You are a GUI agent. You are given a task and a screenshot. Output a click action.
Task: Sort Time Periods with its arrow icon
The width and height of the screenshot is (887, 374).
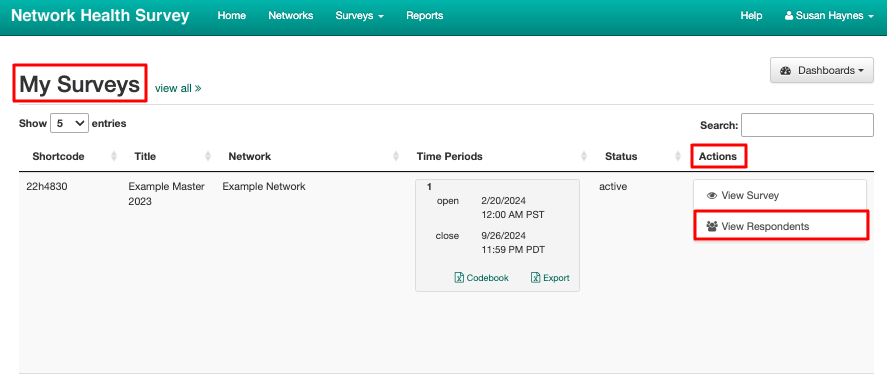(x=584, y=156)
